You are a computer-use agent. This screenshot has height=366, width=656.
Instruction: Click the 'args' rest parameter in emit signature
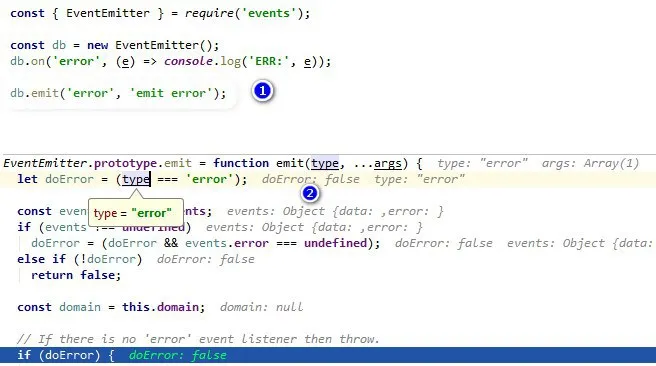[x=387, y=163]
